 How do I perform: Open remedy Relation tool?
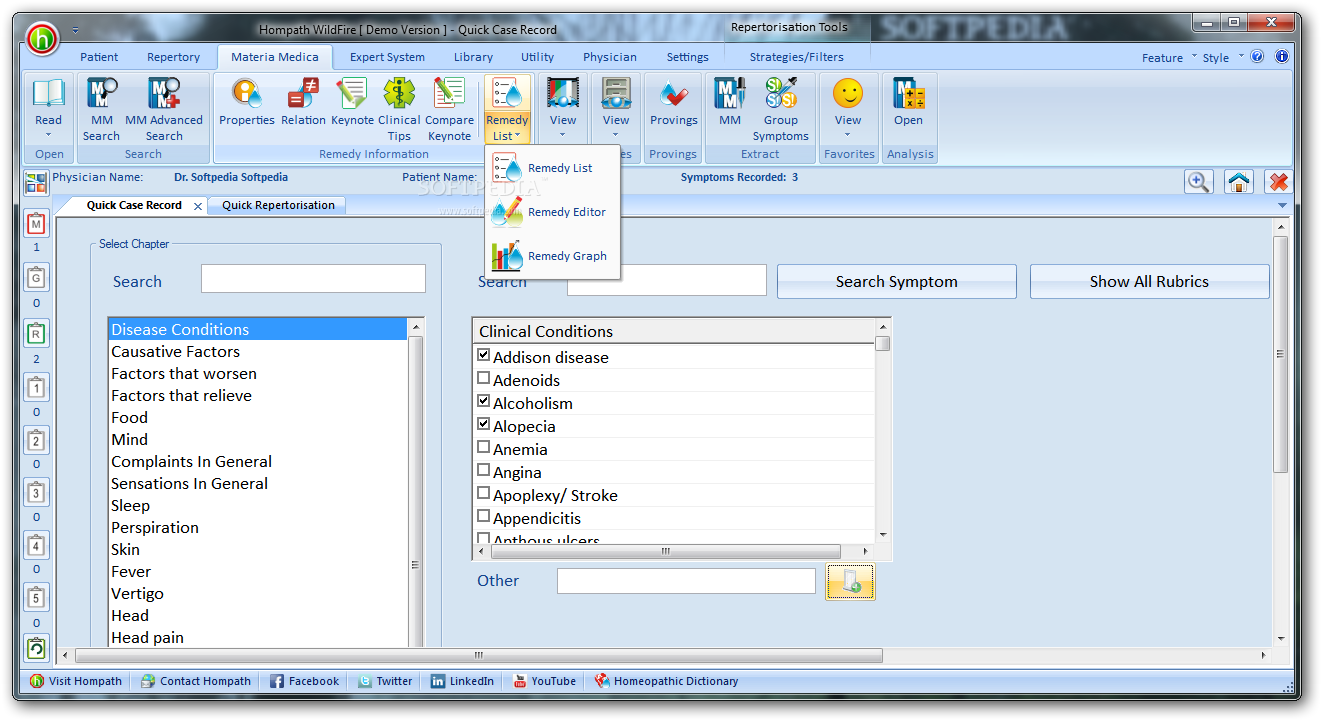click(303, 102)
